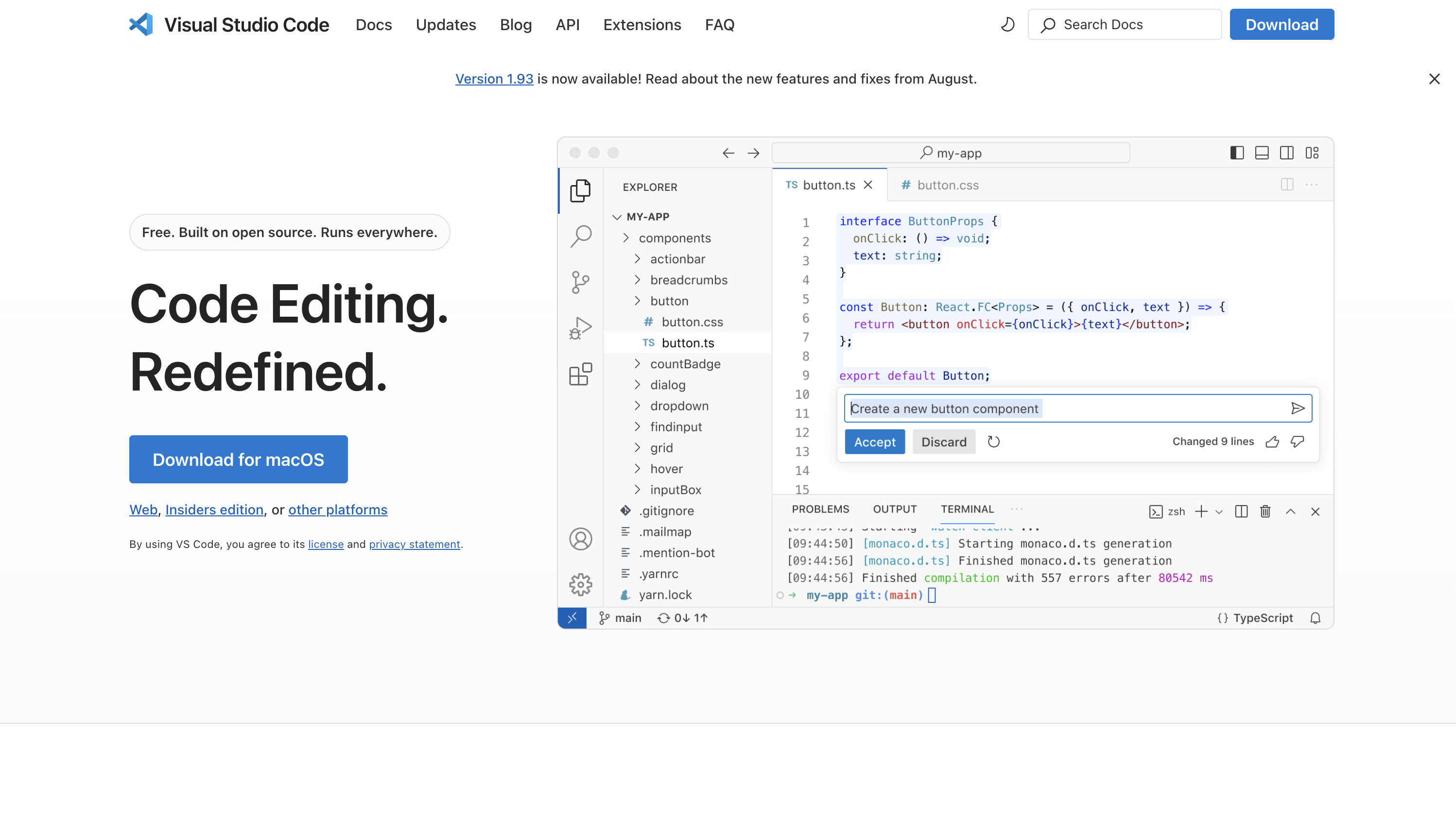Expand the breadcrumbs folder
Screen dimensions: 1456x819
[638, 280]
